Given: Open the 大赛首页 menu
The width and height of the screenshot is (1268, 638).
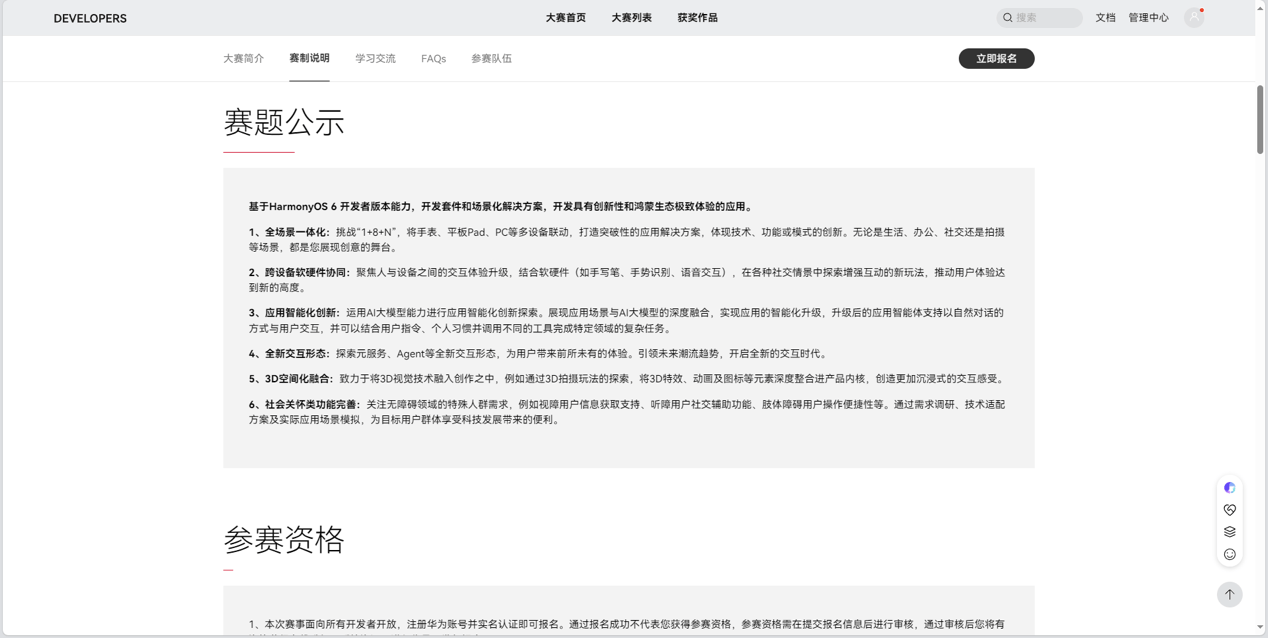Looking at the screenshot, I should pos(566,18).
